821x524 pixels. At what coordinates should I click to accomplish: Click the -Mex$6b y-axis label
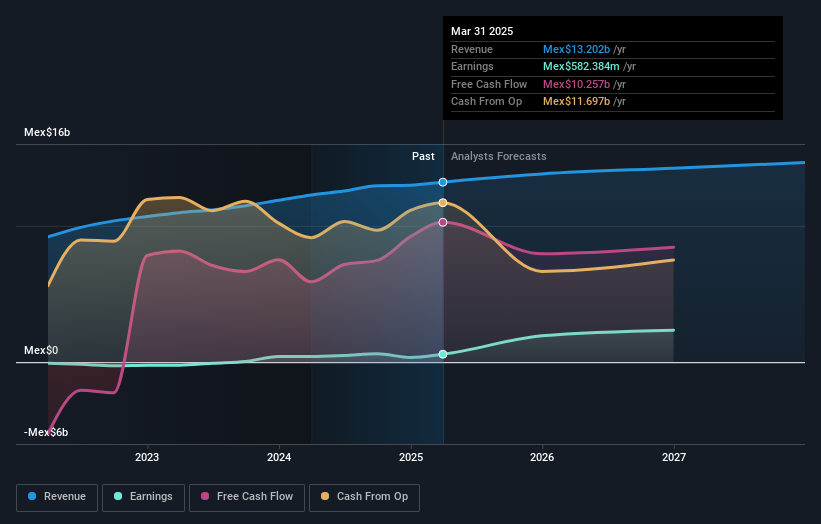(x=46, y=432)
